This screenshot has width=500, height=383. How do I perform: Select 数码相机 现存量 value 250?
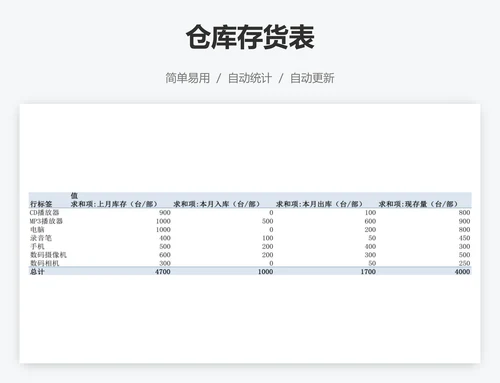(x=464, y=263)
